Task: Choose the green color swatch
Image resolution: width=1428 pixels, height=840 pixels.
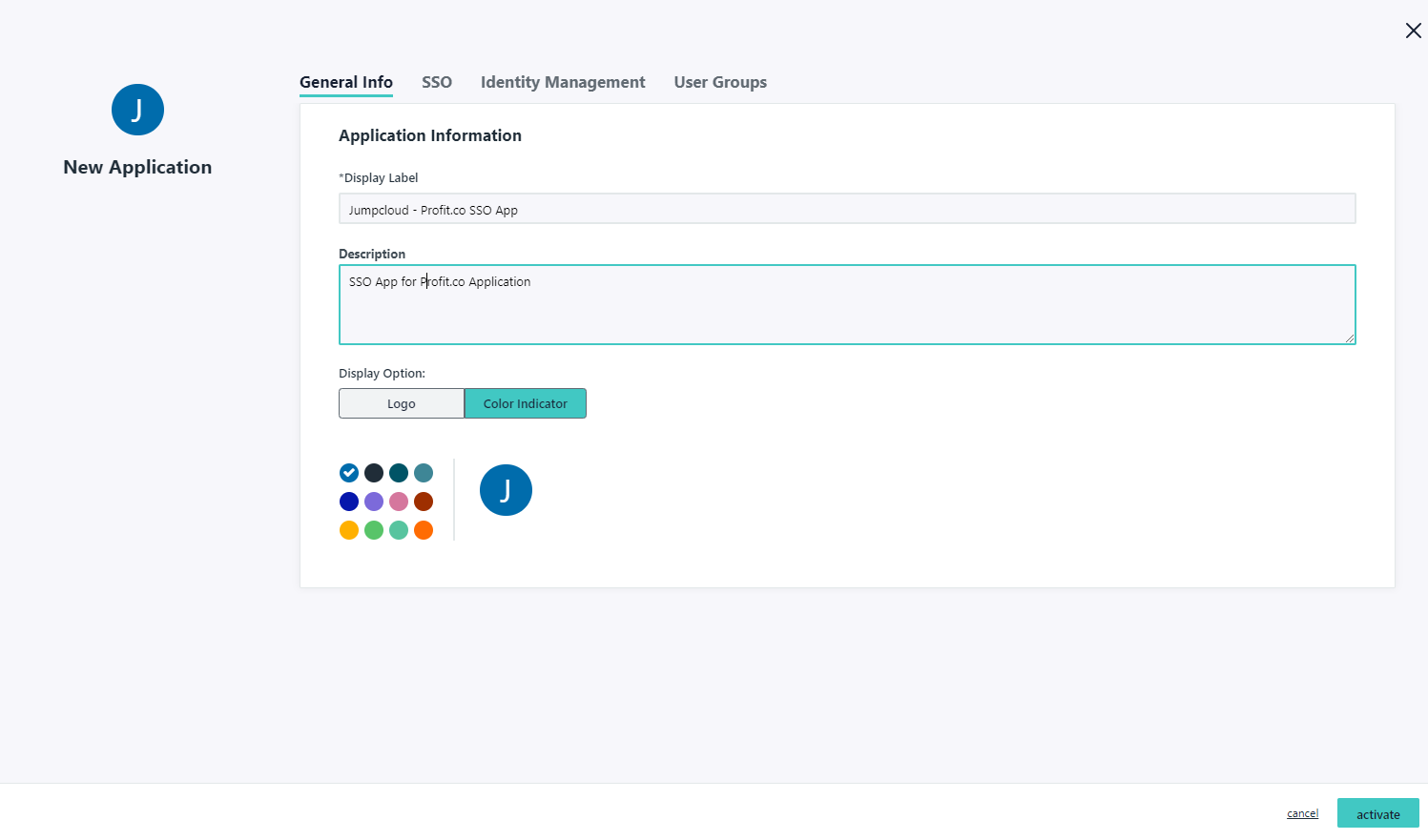Action: [374, 530]
